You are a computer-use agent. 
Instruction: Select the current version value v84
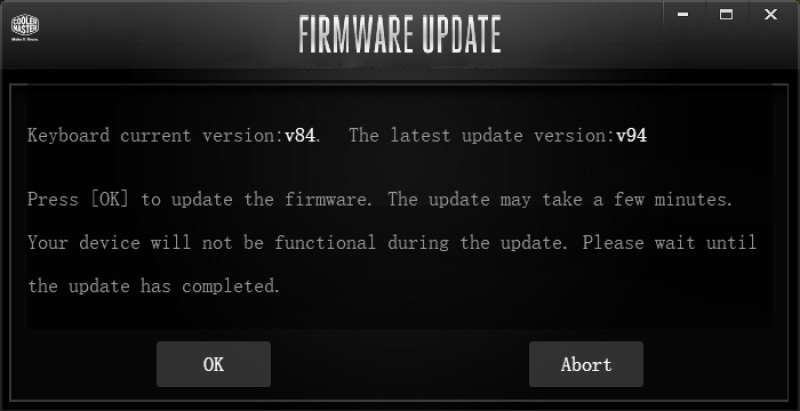tap(300, 136)
